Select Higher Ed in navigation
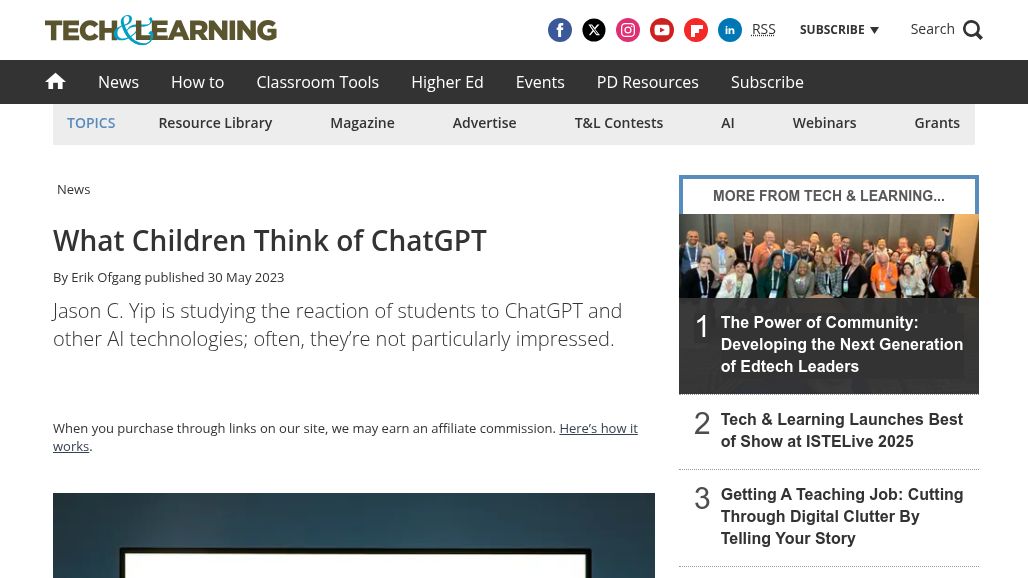The width and height of the screenshot is (1028, 578). (447, 82)
